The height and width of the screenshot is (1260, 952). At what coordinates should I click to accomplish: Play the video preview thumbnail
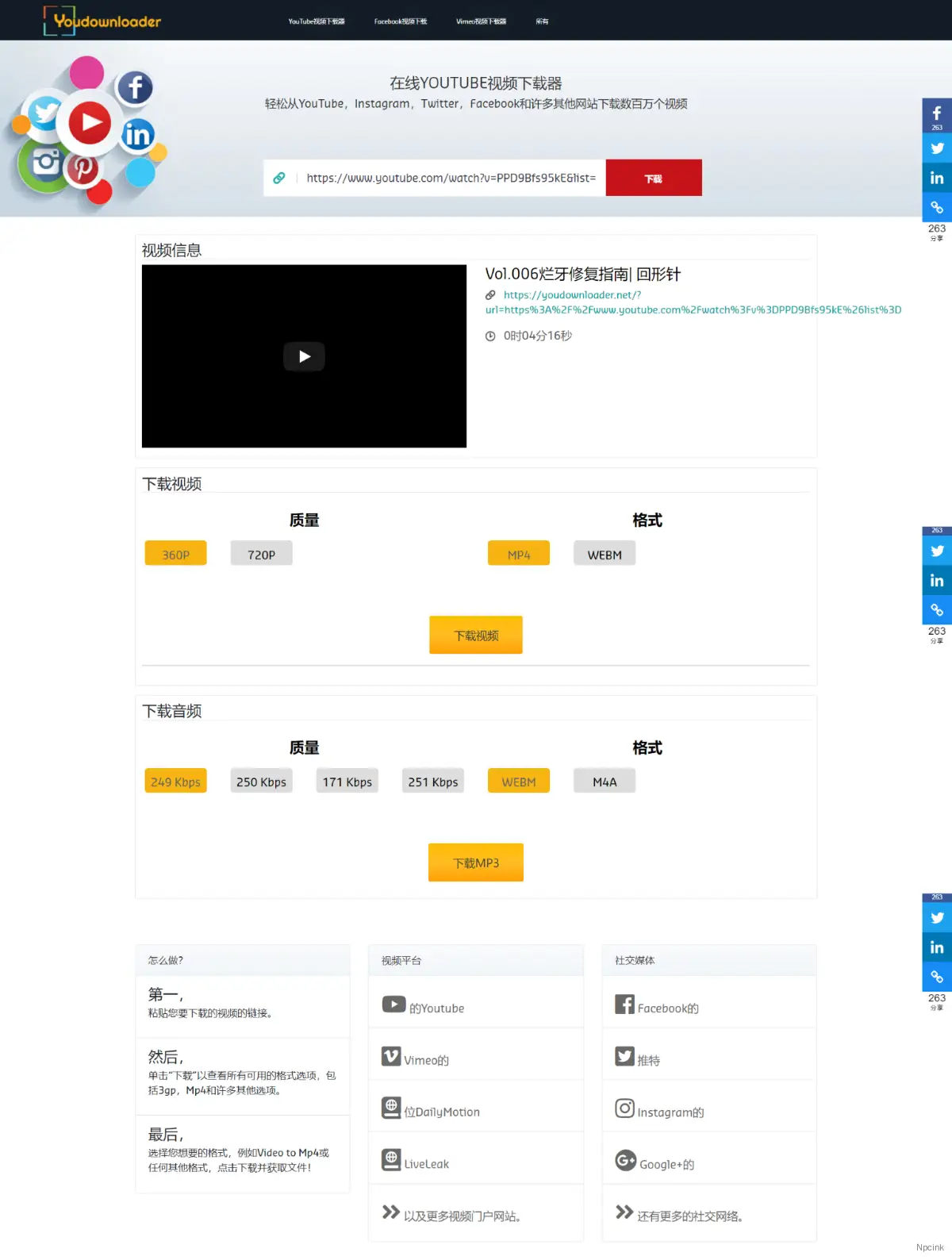tap(304, 356)
